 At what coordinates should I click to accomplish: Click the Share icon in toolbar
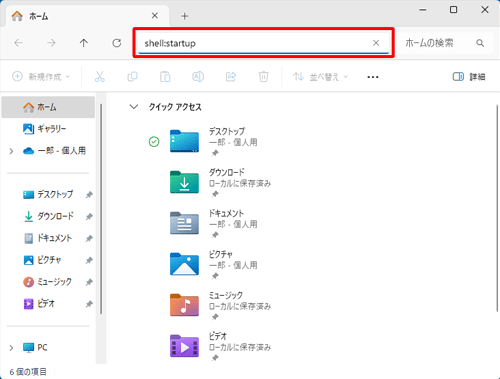(x=231, y=77)
